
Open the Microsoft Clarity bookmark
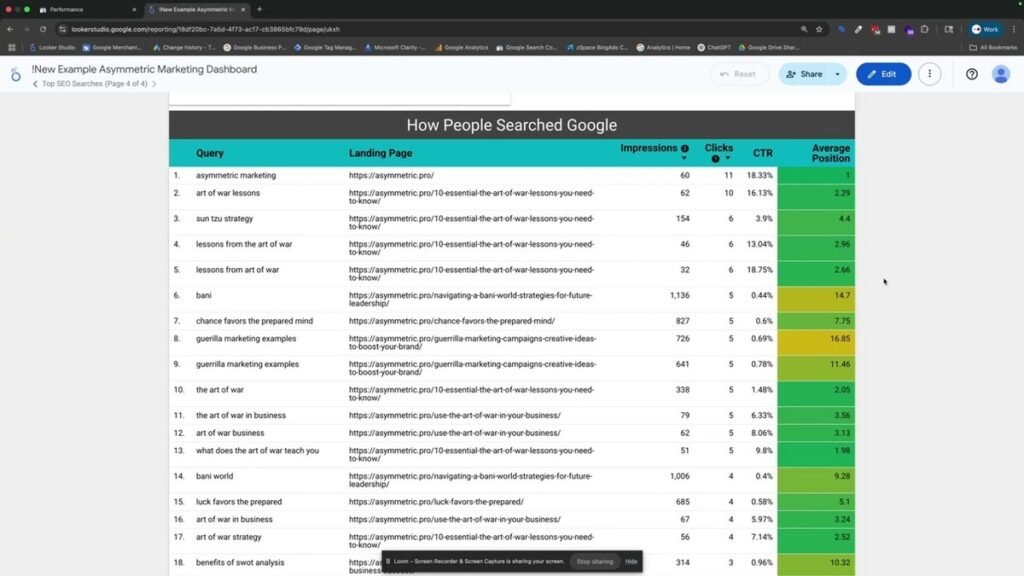click(x=394, y=47)
